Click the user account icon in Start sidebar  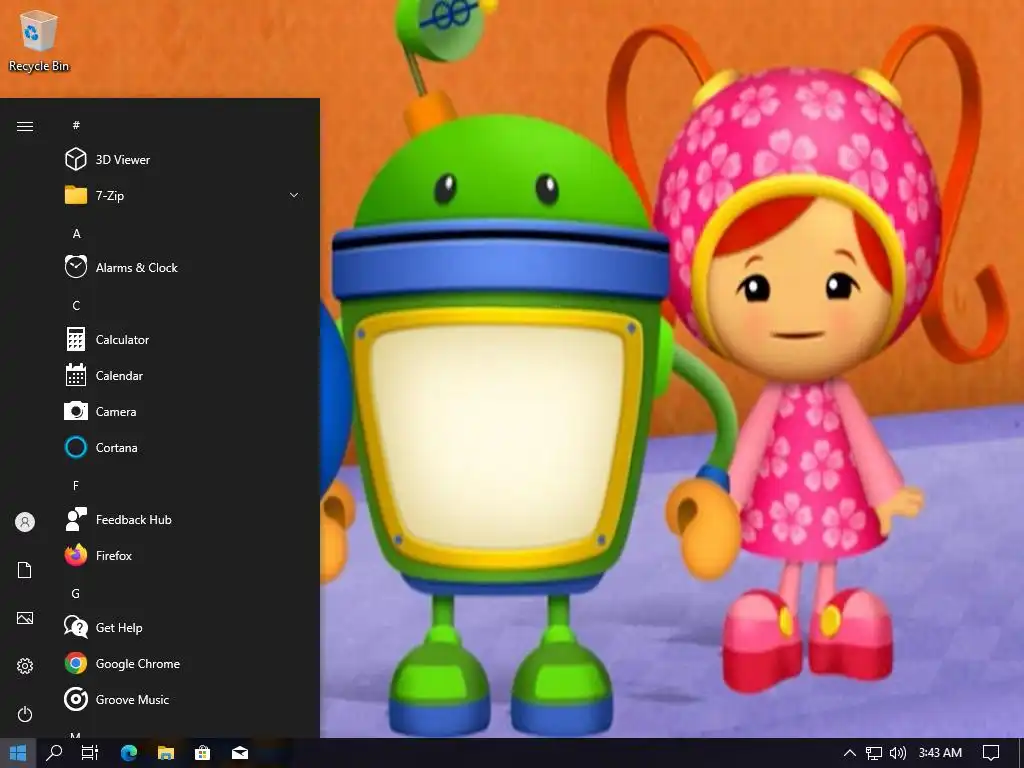tap(25, 522)
